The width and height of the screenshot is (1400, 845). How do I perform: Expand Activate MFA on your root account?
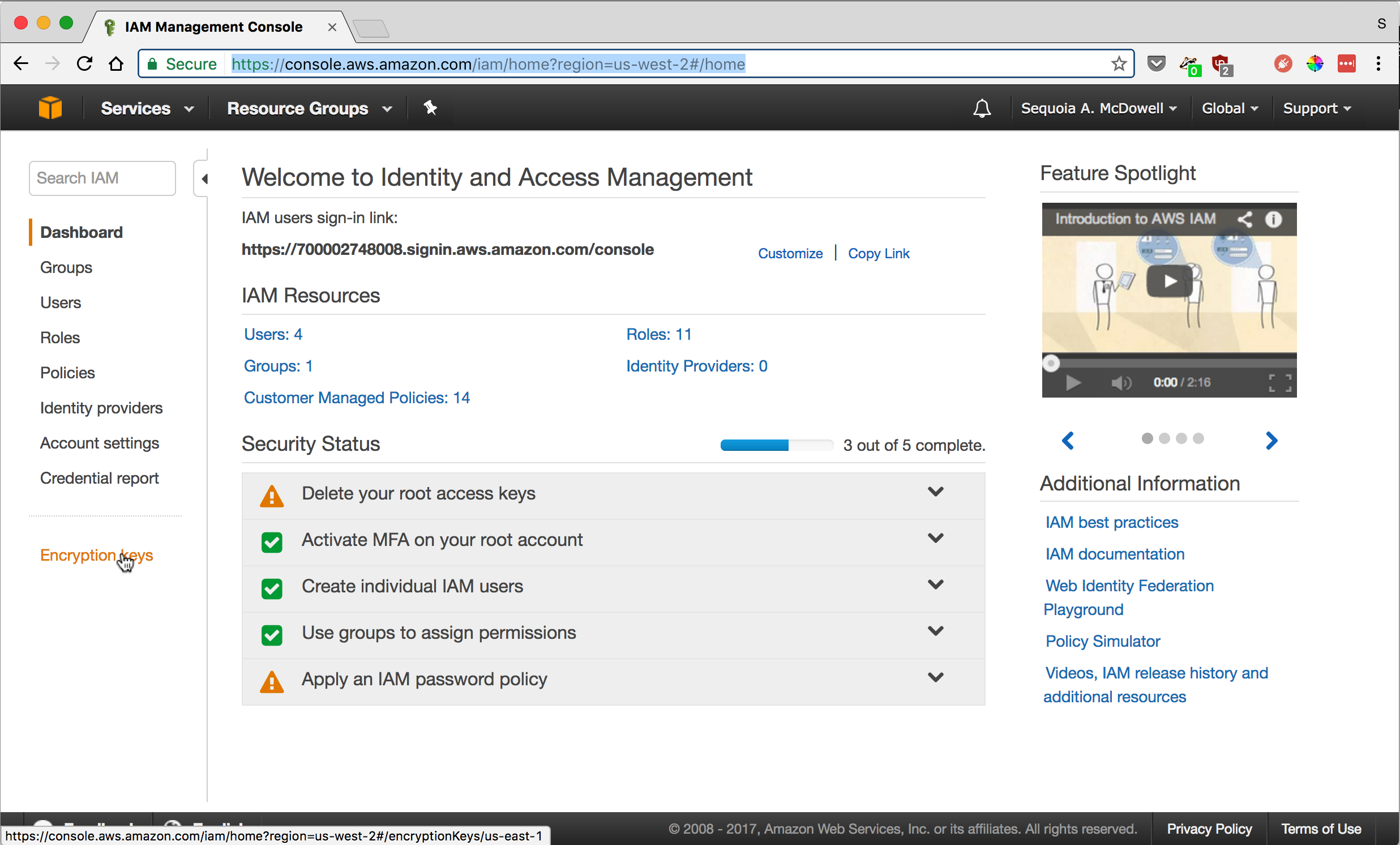pyautogui.click(x=935, y=538)
